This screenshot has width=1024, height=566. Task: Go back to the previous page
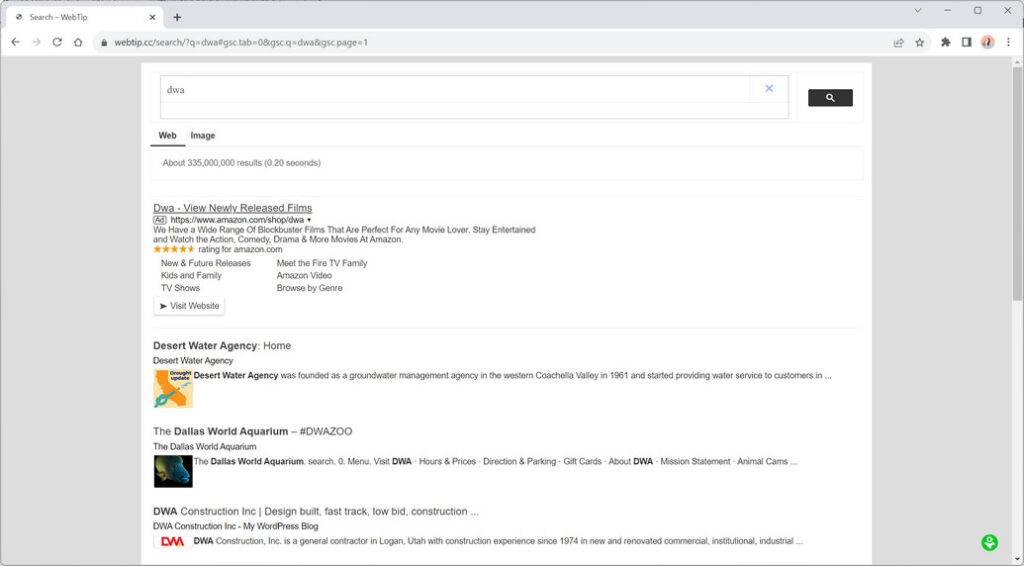(x=16, y=42)
